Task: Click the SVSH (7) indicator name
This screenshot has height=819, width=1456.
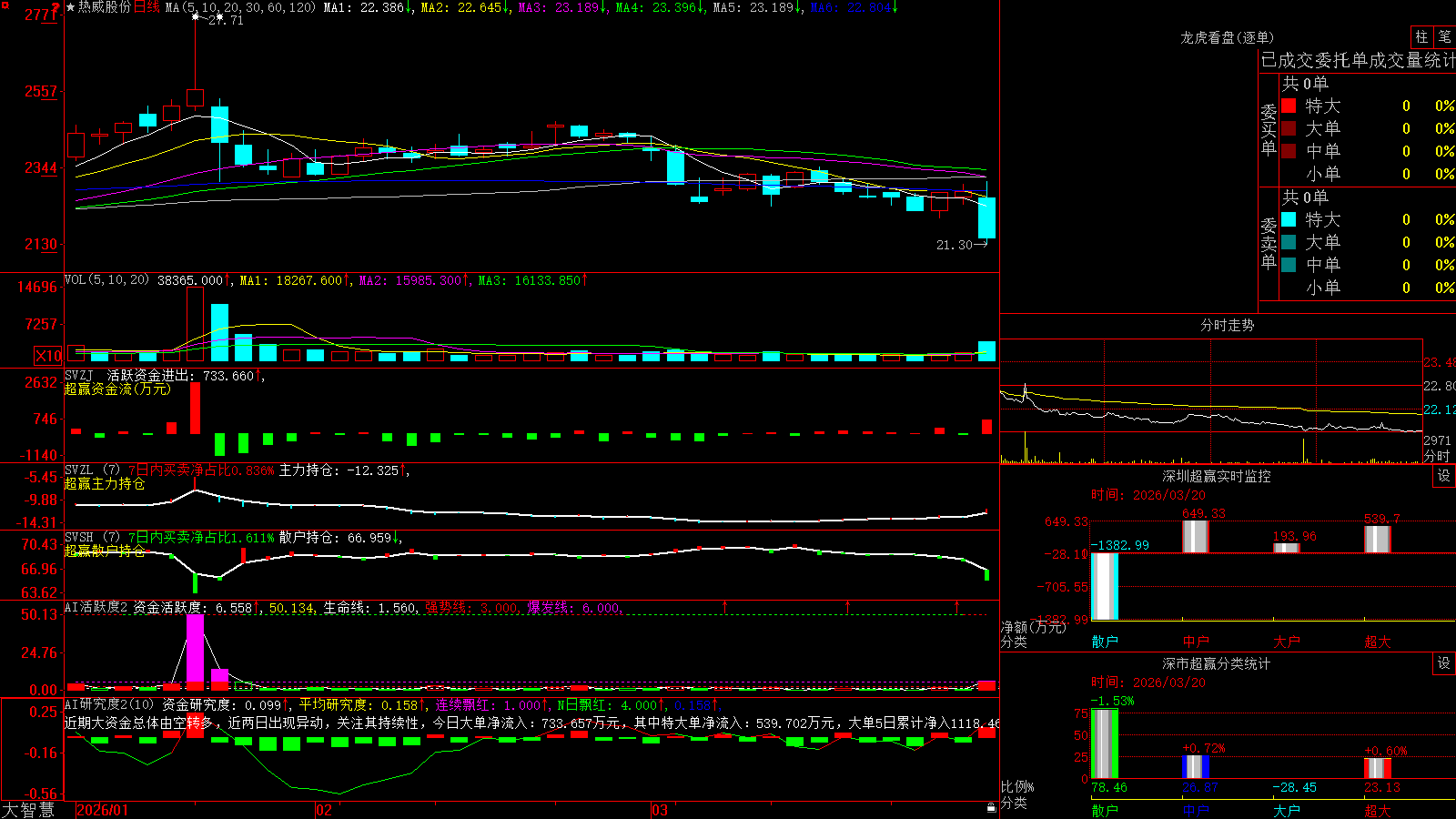Action: pos(92,537)
